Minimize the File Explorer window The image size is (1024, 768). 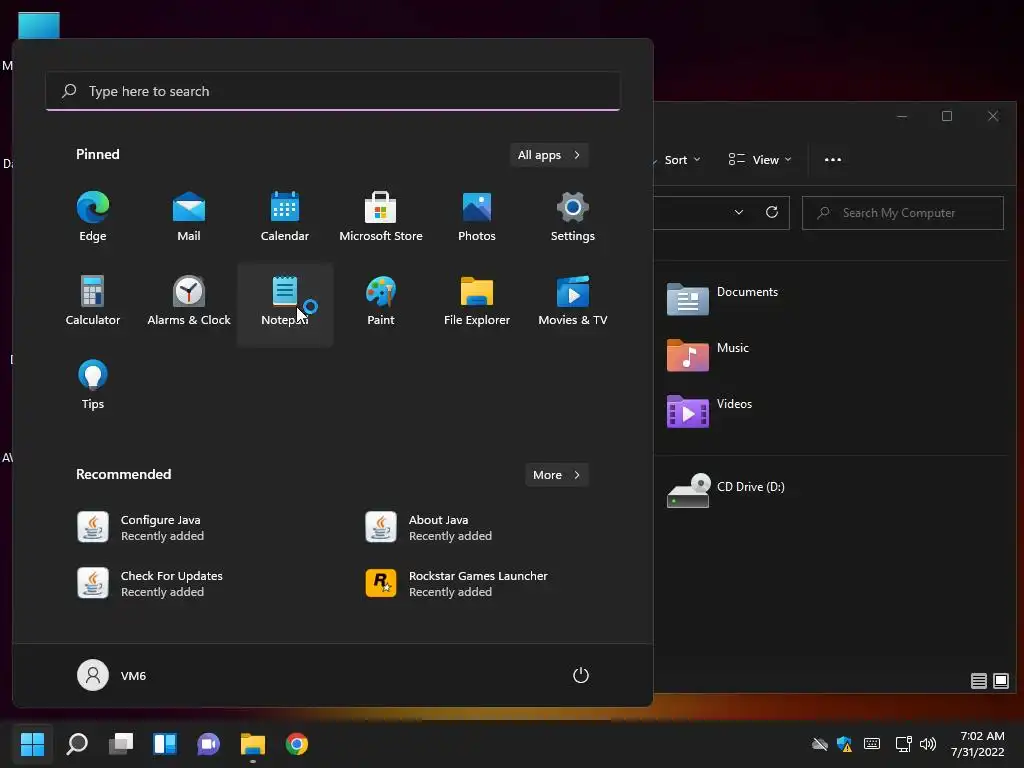click(x=902, y=116)
